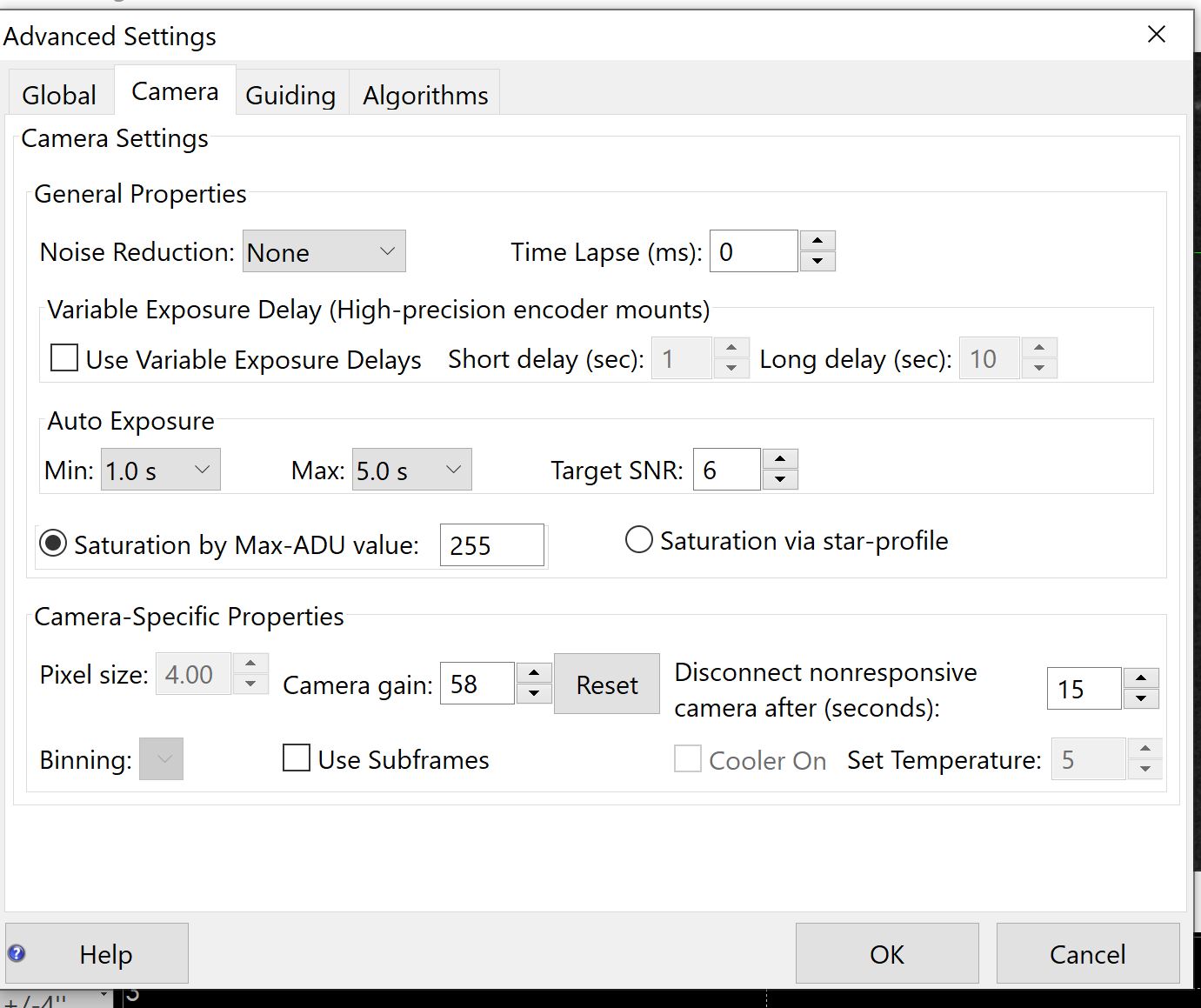The image size is (1201, 1008).
Task: Increase disconnect timeout seconds up arrow
Action: 1141,678
